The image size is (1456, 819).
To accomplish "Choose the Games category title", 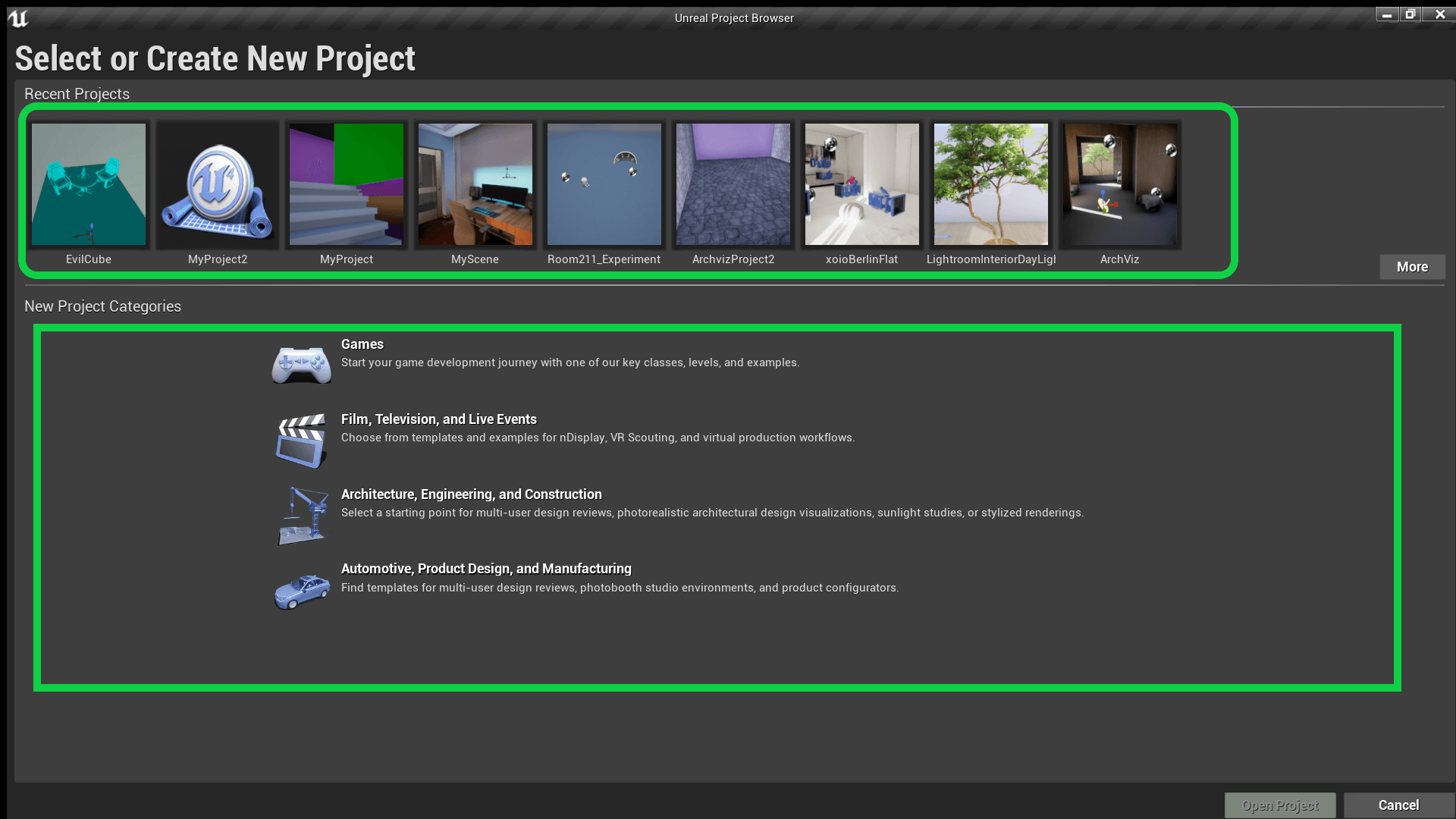I will click(362, 344).
